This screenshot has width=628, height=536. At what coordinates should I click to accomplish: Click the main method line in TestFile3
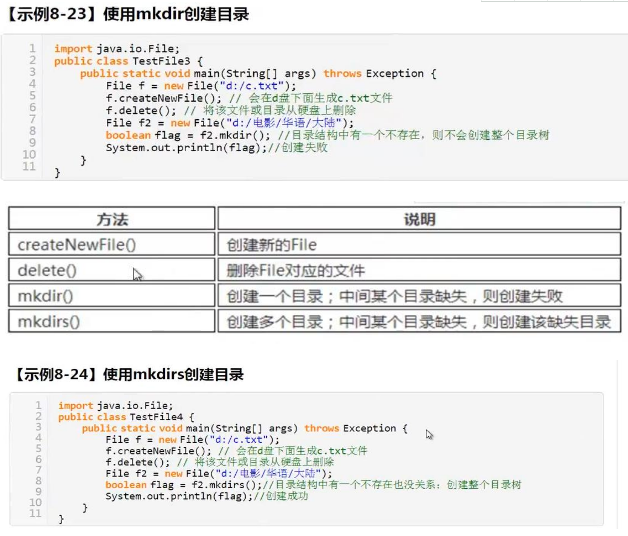coord(258,73)
